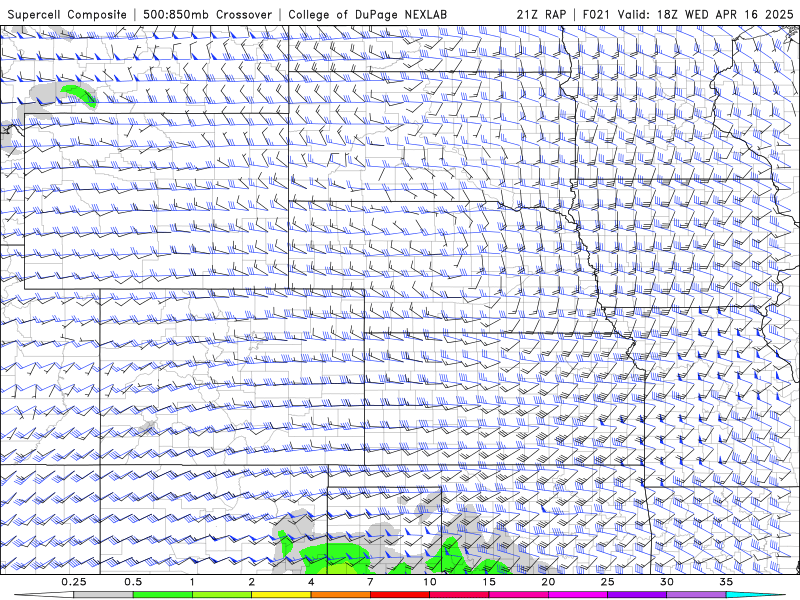Click the "500:850mb Crossover" header label
This screenshot has width=800, height=600.
tap(208, 14)
